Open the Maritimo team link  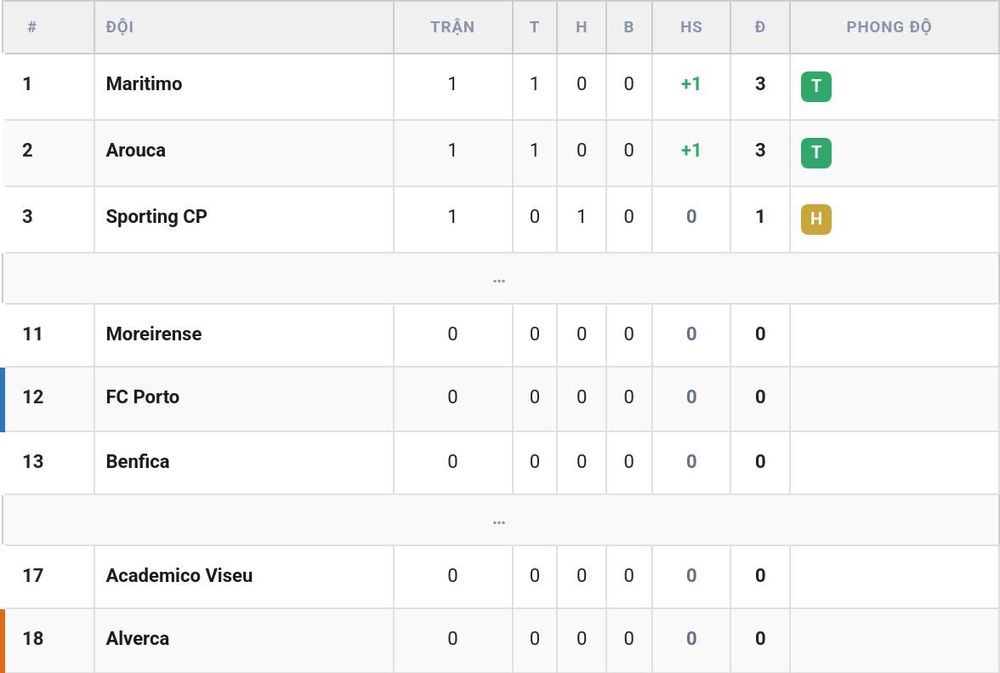point(143,84)
